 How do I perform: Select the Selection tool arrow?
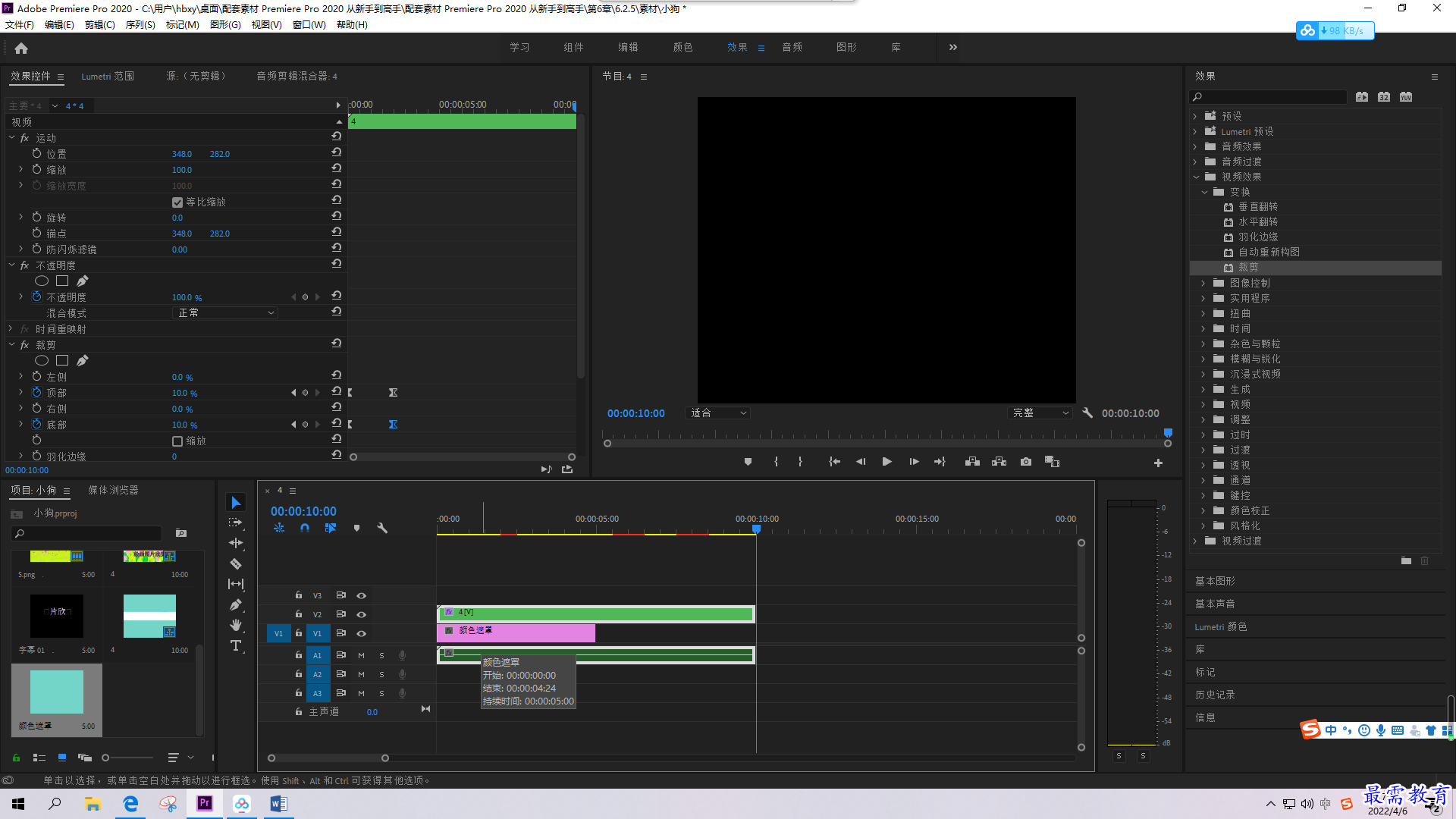(236, 503)
